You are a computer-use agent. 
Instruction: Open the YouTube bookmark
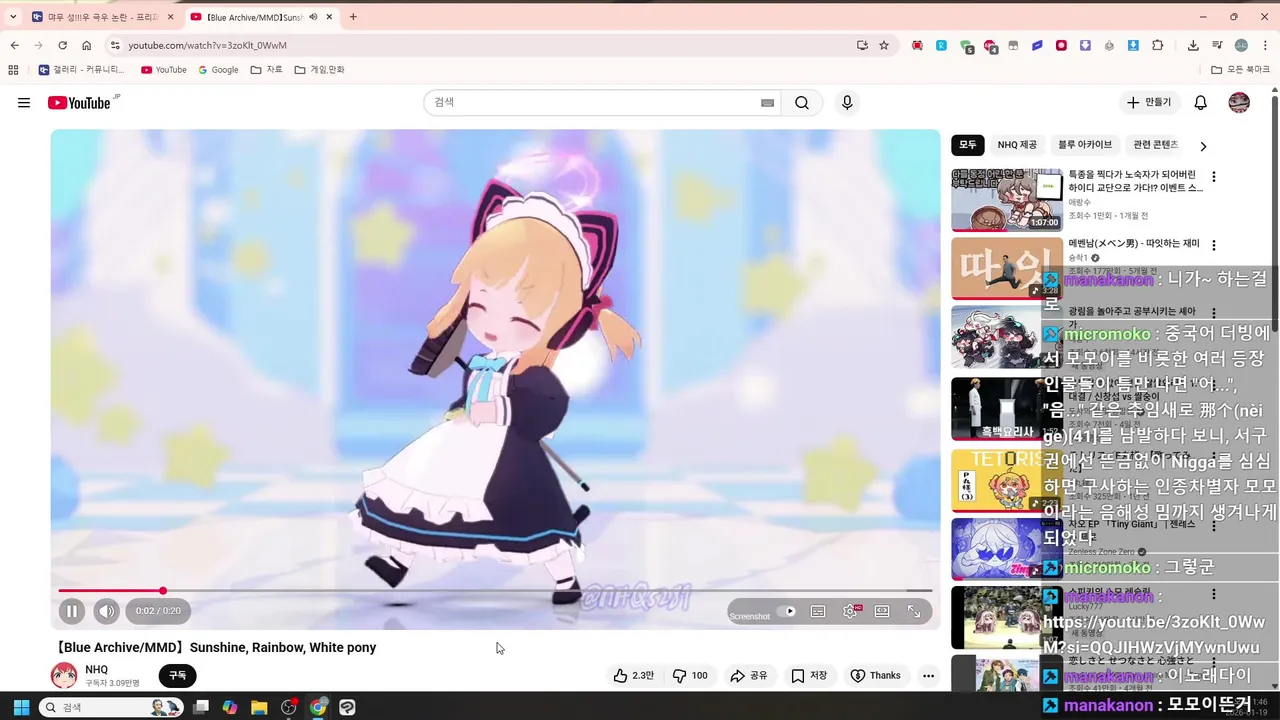coord(164,70)
